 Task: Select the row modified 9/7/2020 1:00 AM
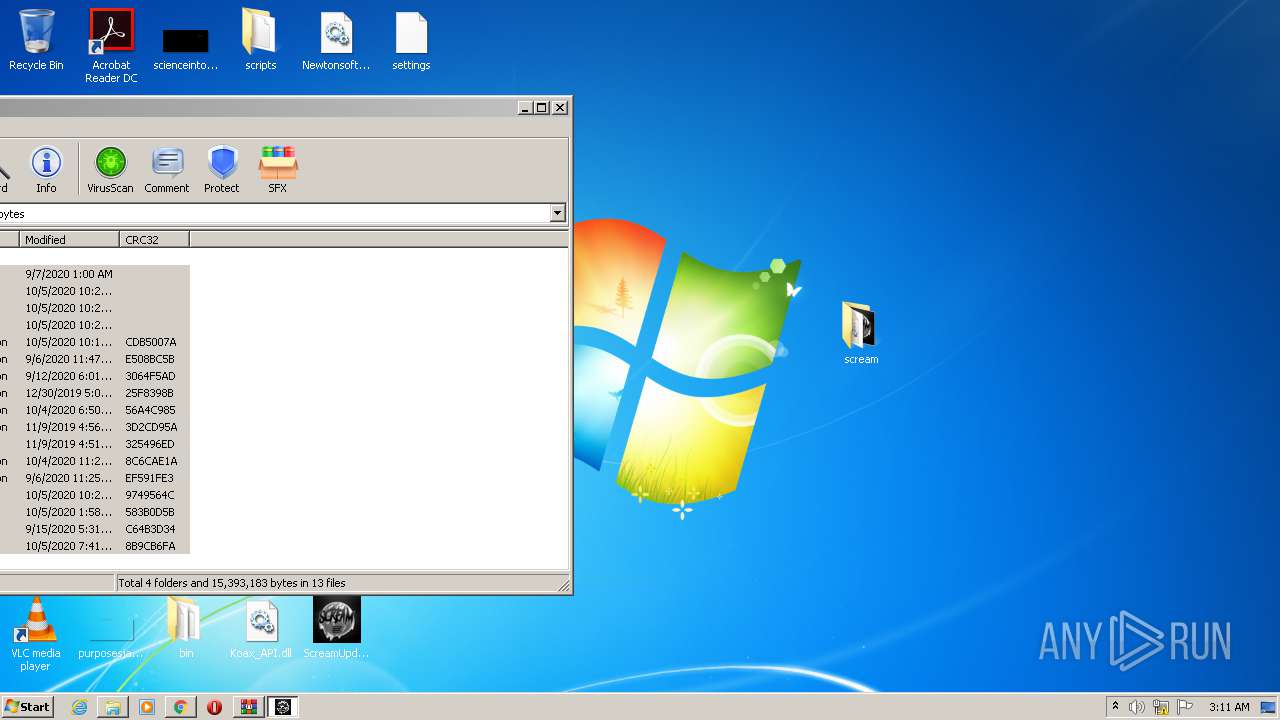click(x=95, y=274)
